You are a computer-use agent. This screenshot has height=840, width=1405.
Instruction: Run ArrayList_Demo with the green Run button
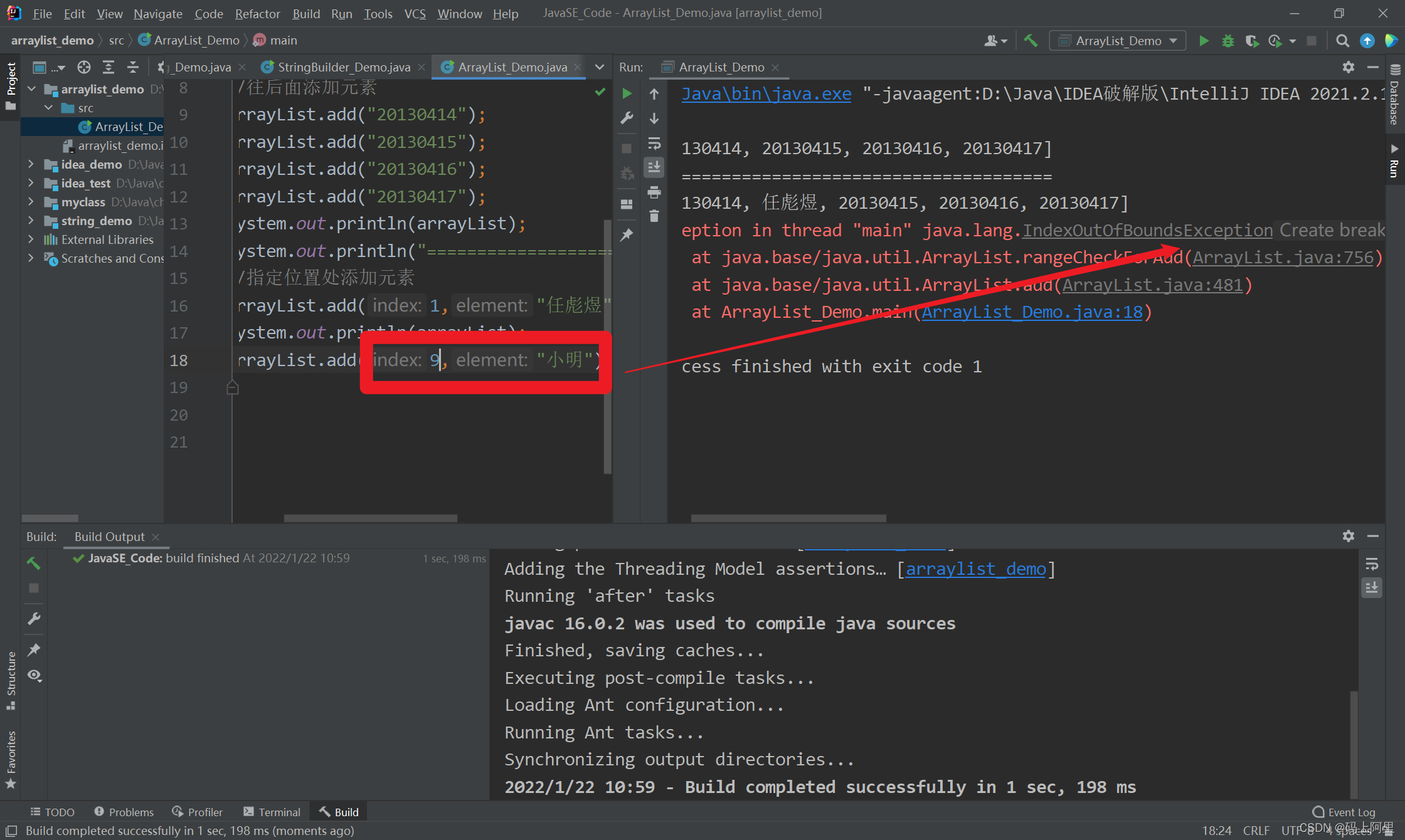pos(1203,40)
